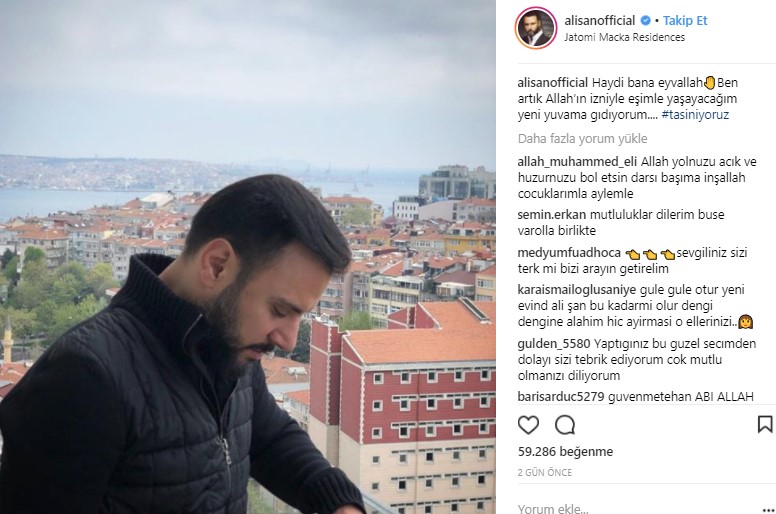Click the verified badge next to alisanofficial
Viewport: 776px width, 514px height.
(645, 21)
